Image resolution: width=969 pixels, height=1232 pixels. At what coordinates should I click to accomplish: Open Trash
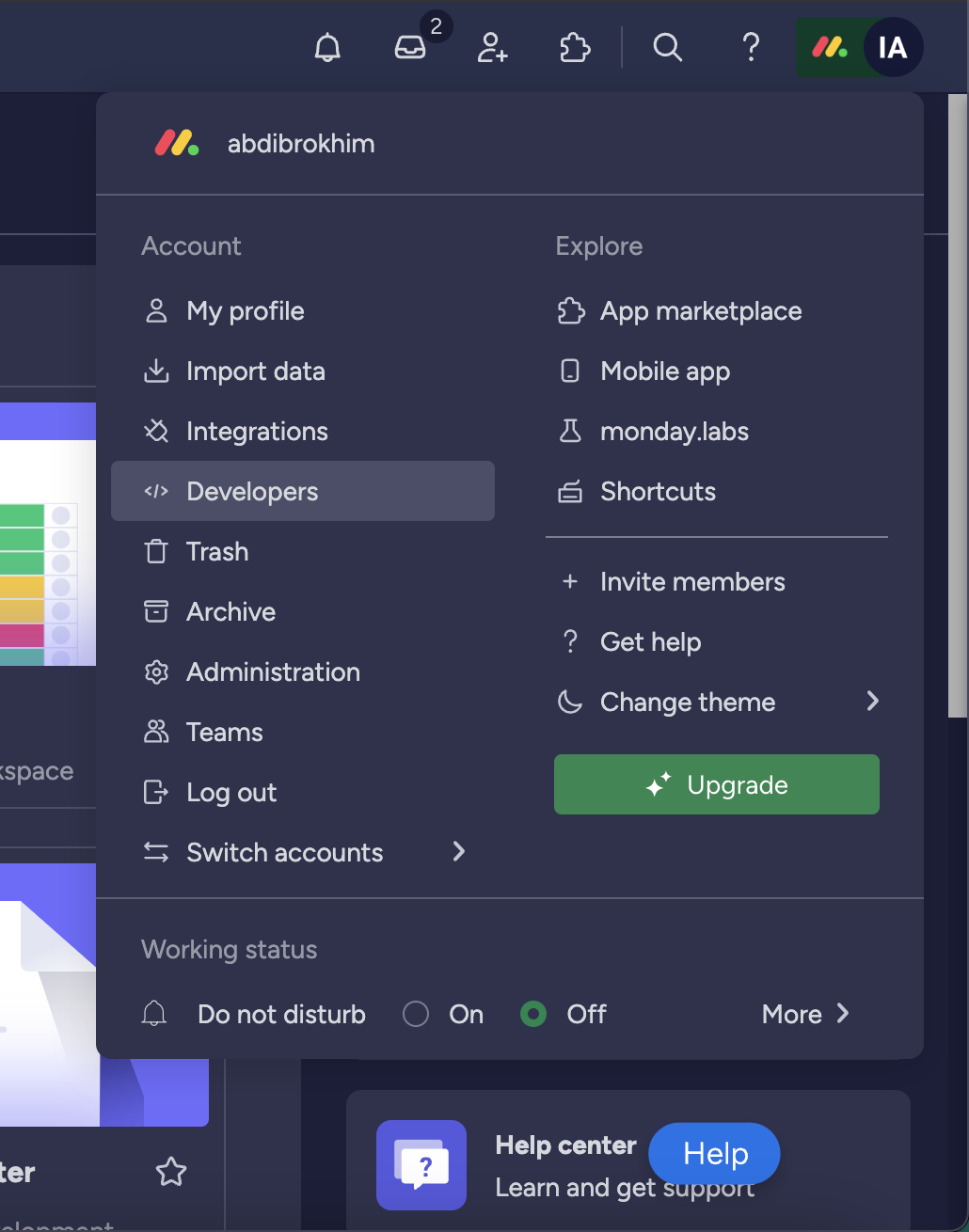[x=303, y=551]
